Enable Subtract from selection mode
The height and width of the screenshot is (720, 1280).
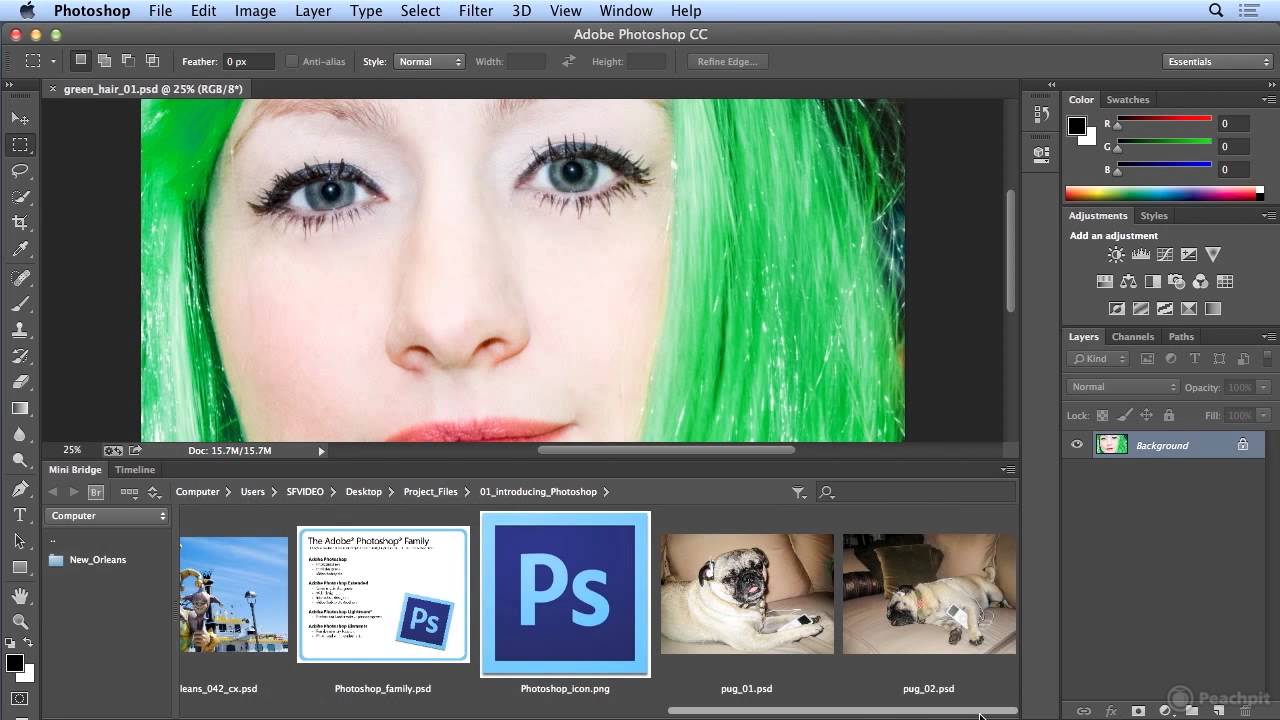[128, 61]
